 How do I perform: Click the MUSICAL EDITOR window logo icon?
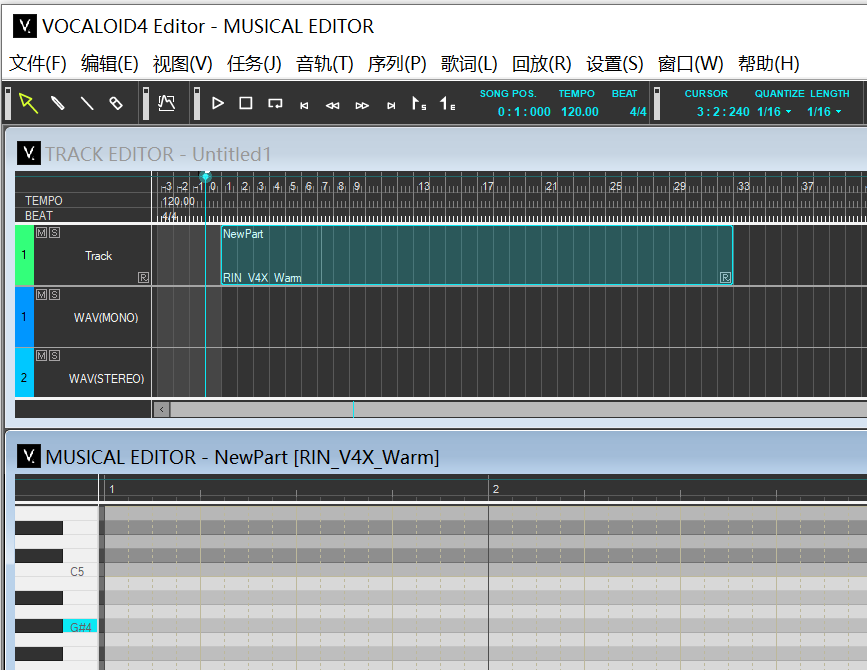(29, 456)
